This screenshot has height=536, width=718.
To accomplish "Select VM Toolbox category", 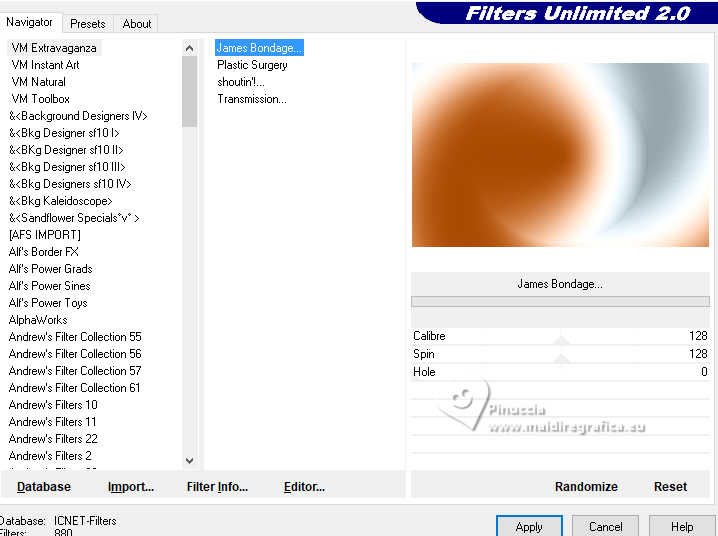I will coord(41,99).
